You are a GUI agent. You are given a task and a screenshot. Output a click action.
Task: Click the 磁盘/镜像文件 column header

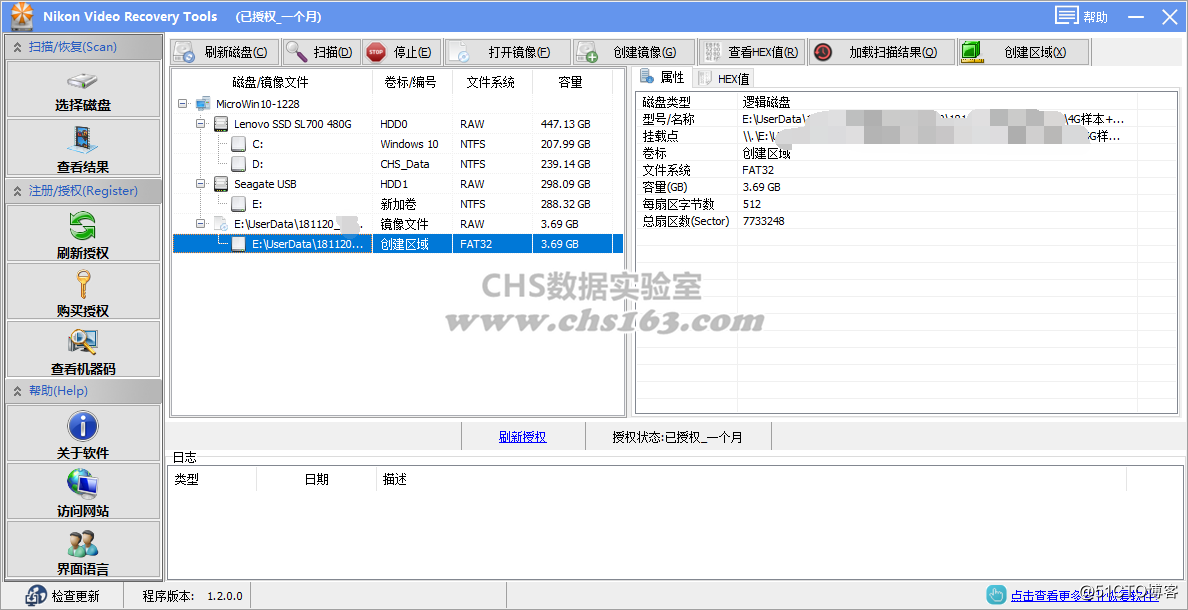[270, 82]
